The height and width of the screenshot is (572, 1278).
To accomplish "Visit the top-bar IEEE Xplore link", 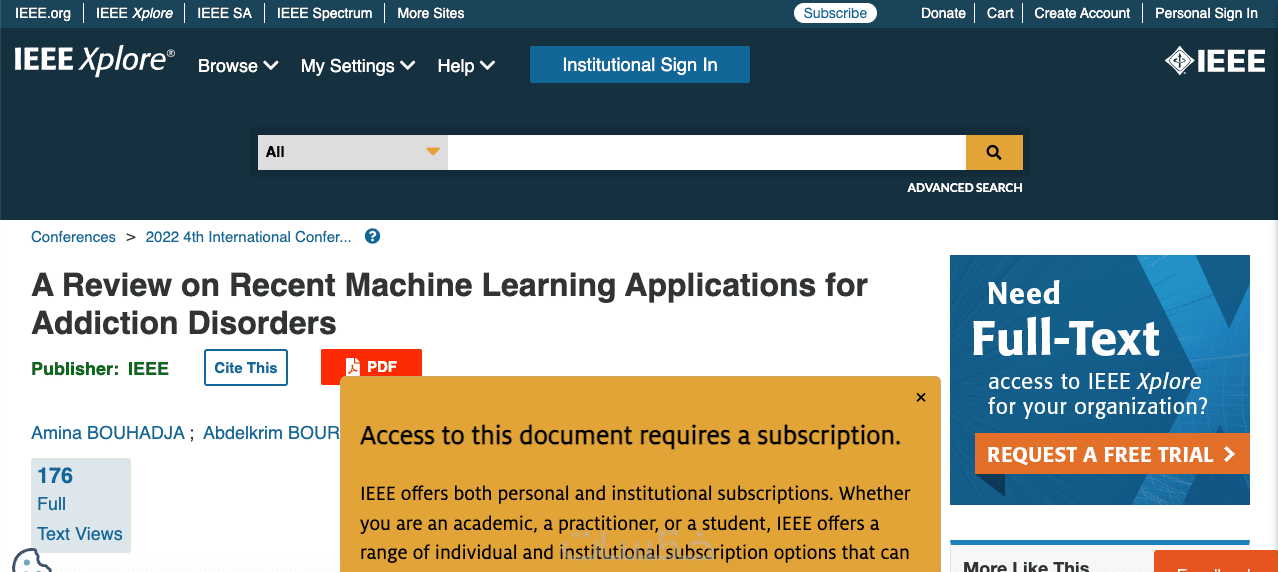I will coord(134,13).
